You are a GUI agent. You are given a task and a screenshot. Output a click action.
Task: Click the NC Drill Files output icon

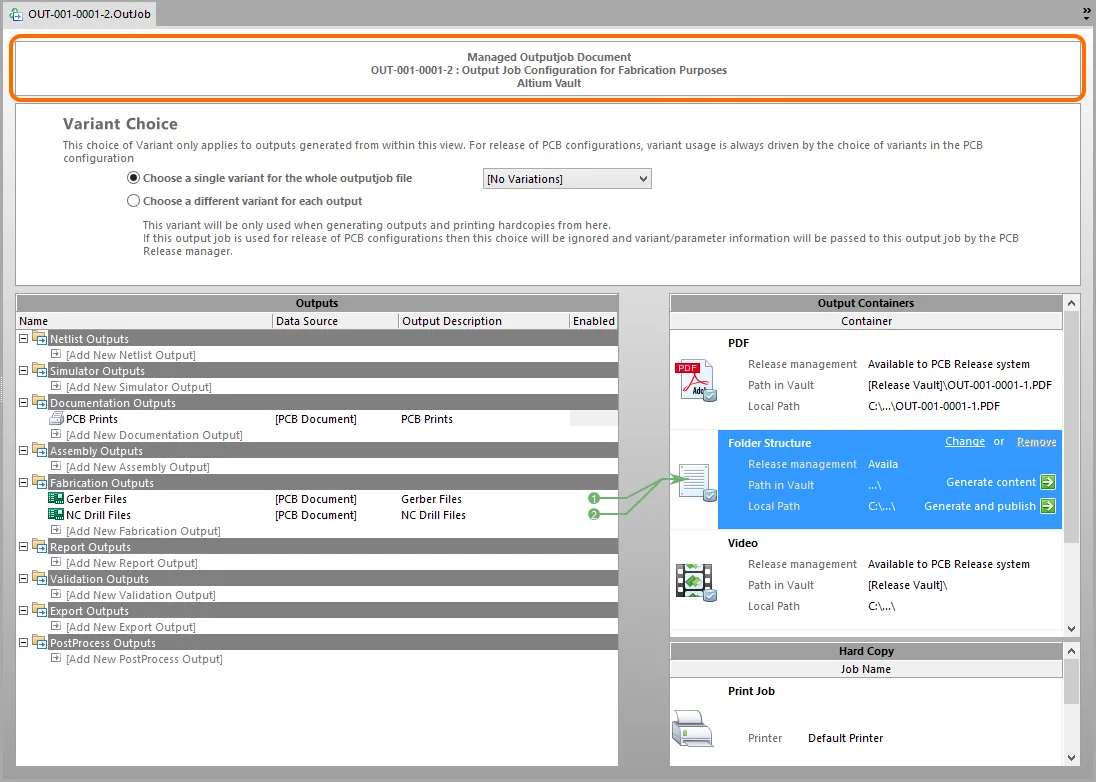tap(56, 514)
